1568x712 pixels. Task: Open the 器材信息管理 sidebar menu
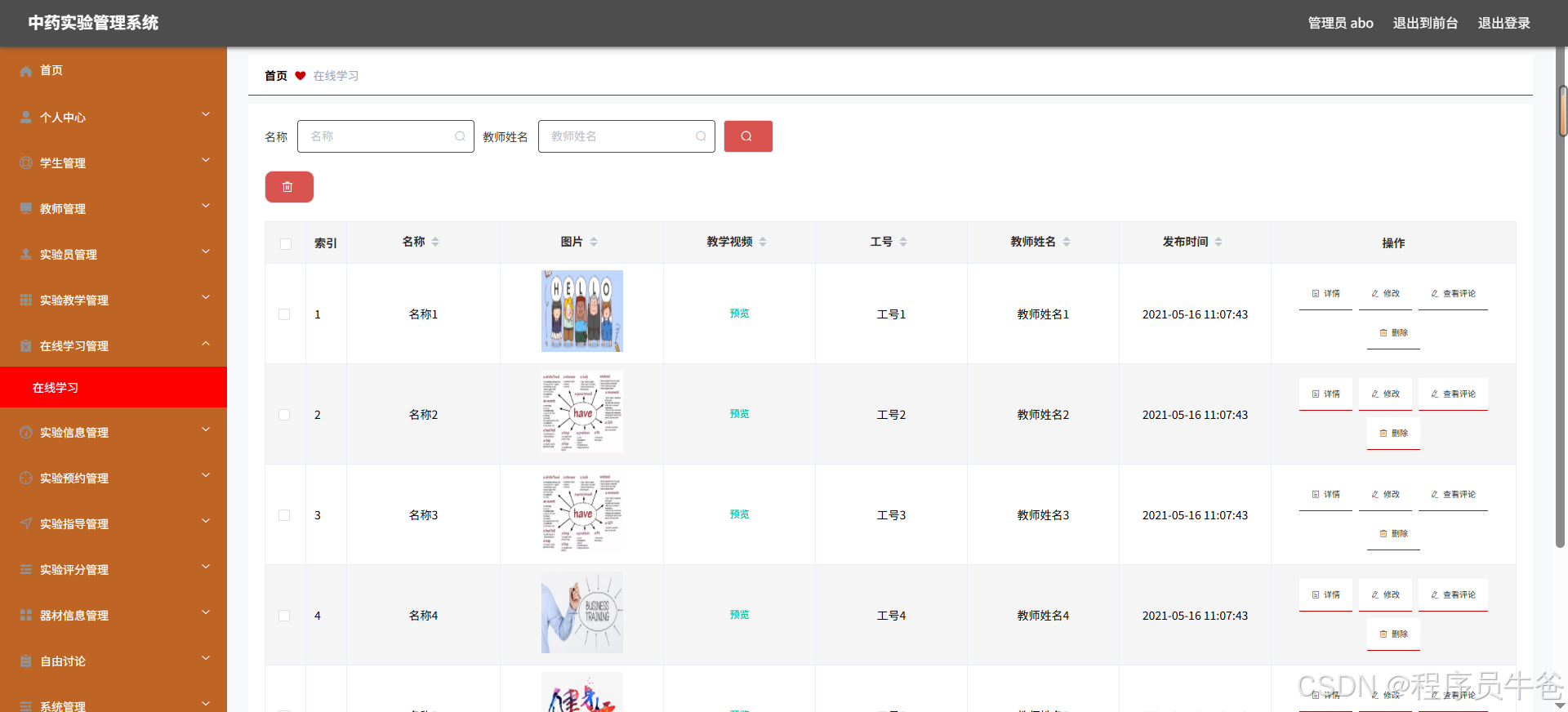pyautogui.click(x=114, y=615)
